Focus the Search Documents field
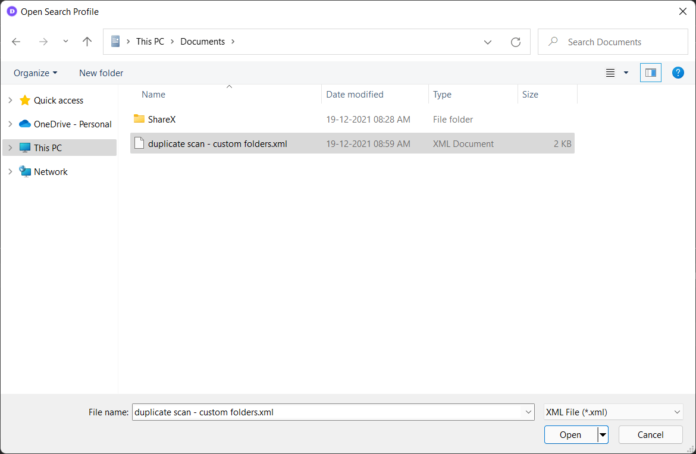Viewport: 696px width, 454px height. [x=613, y=42]
